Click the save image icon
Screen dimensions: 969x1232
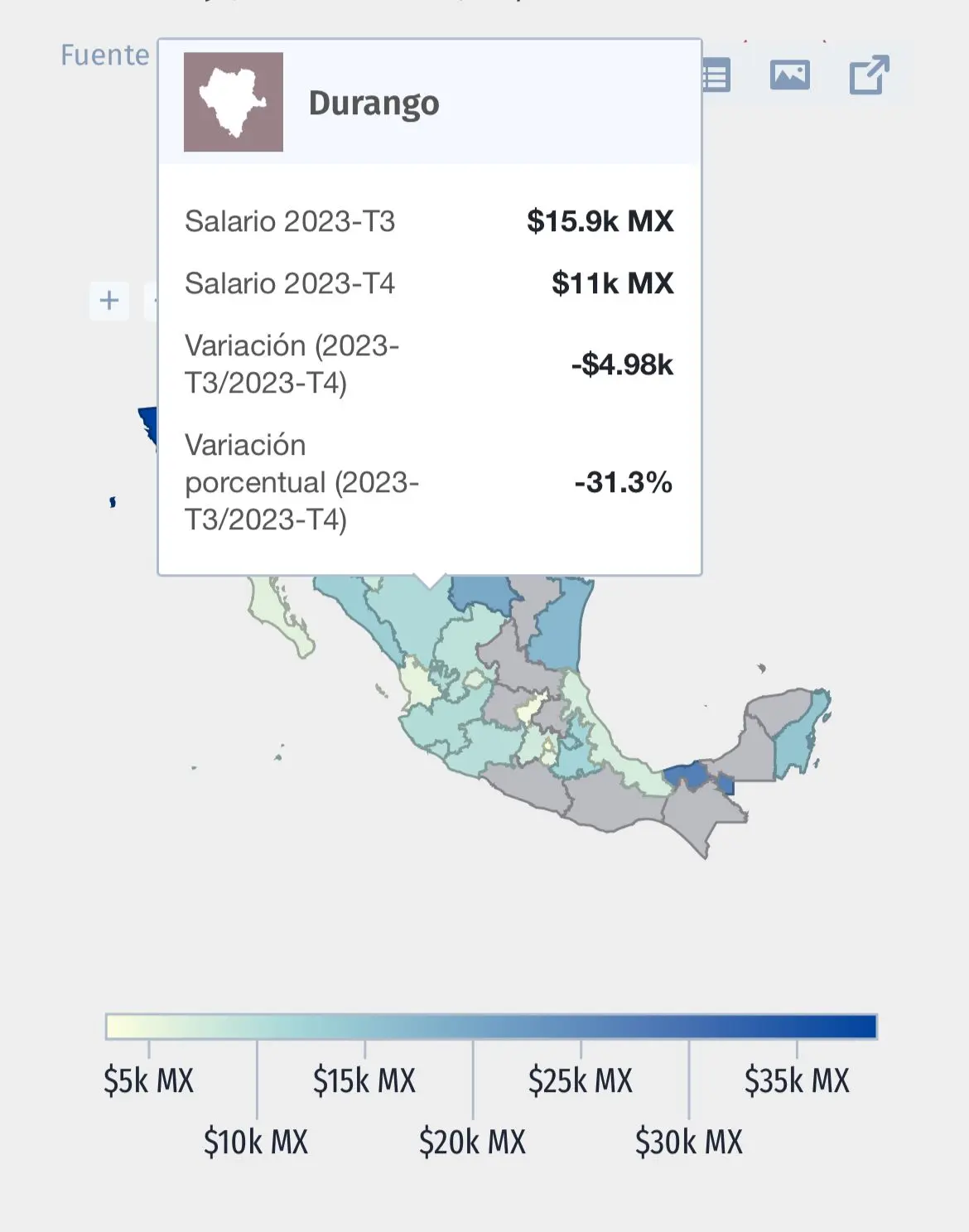(x=789, y=75)
